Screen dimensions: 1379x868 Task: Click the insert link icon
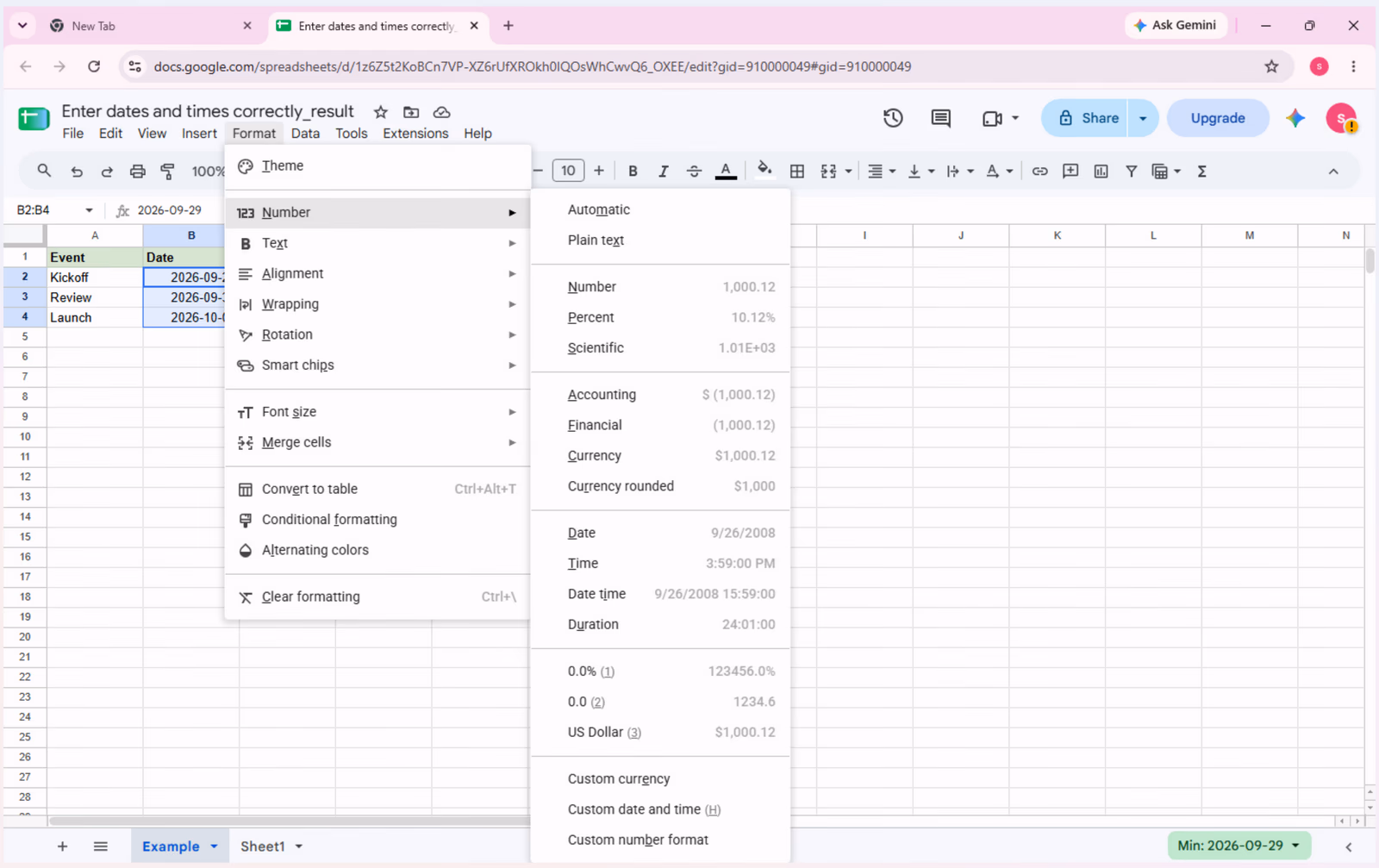coord(1039,172)
